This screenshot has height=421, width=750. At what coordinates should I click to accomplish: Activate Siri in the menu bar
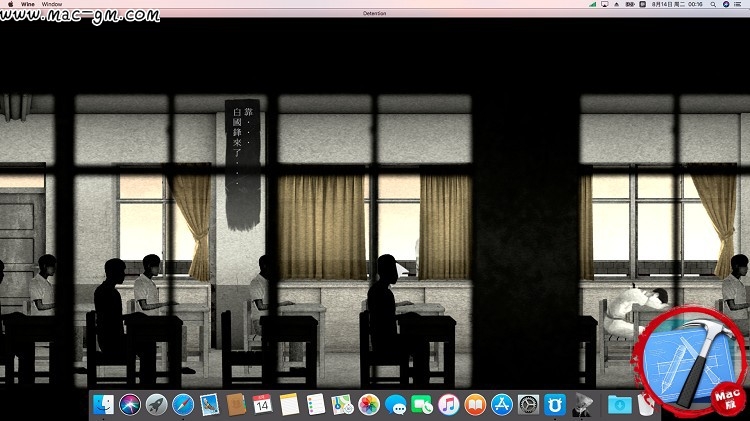coord(726,4)
